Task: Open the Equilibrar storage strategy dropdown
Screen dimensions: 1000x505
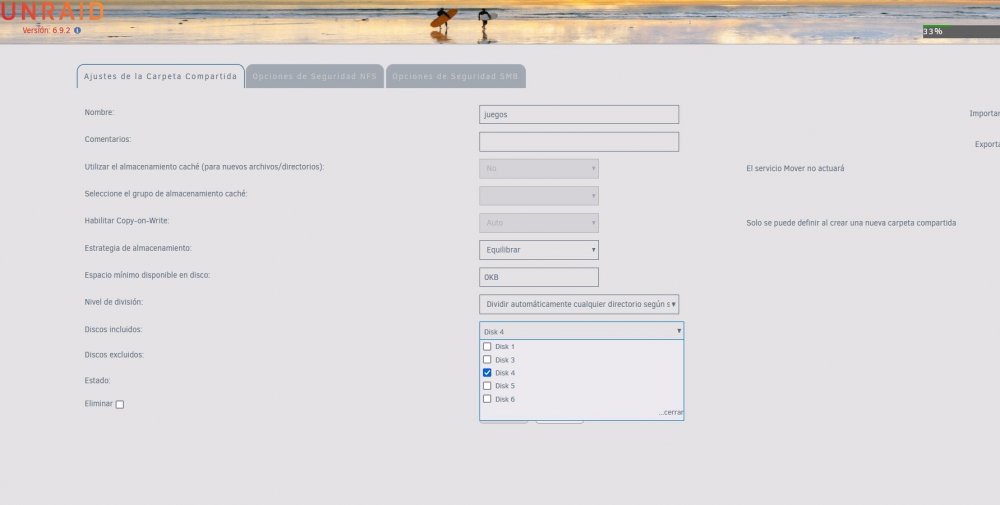Action: (539, 250)
